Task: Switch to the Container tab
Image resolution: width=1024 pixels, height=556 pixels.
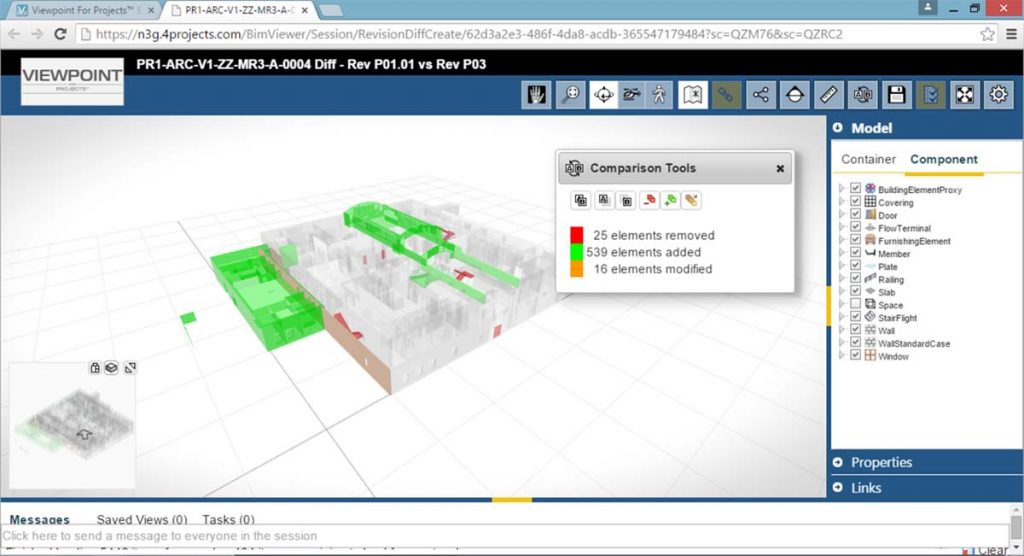Action: click(x=868, y=159)
